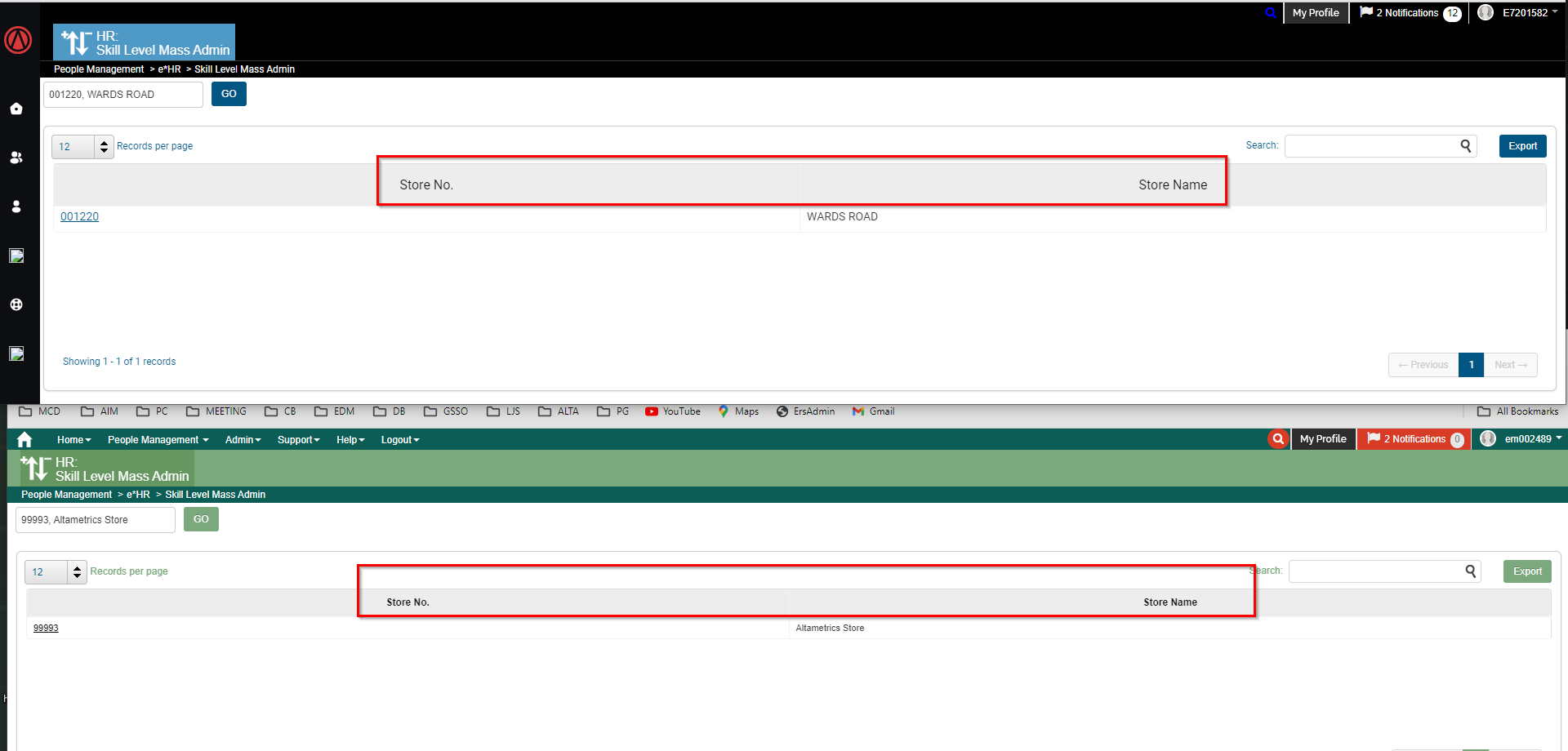Expand the em002489 user dropdown
This screenshot has width=1568, height=751.
1533,439
